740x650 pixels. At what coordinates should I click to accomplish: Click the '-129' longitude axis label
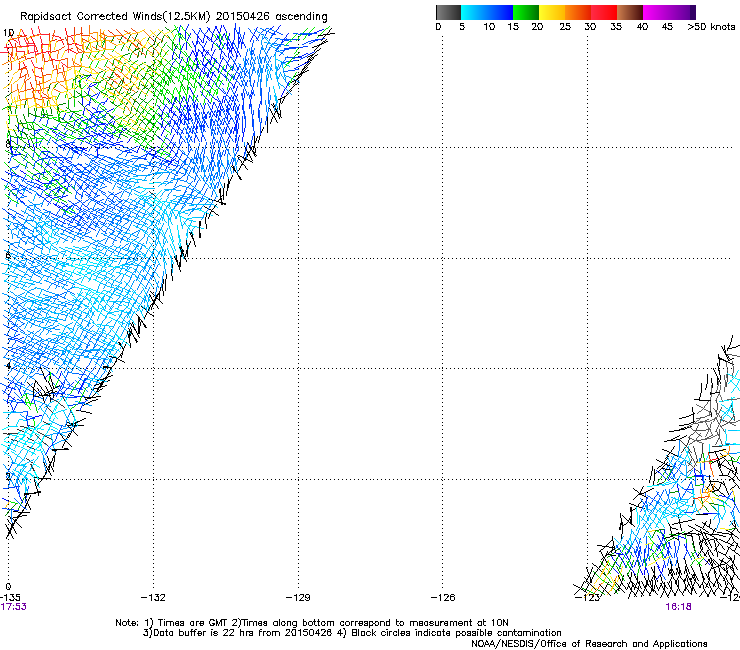(x=298, y=598)
